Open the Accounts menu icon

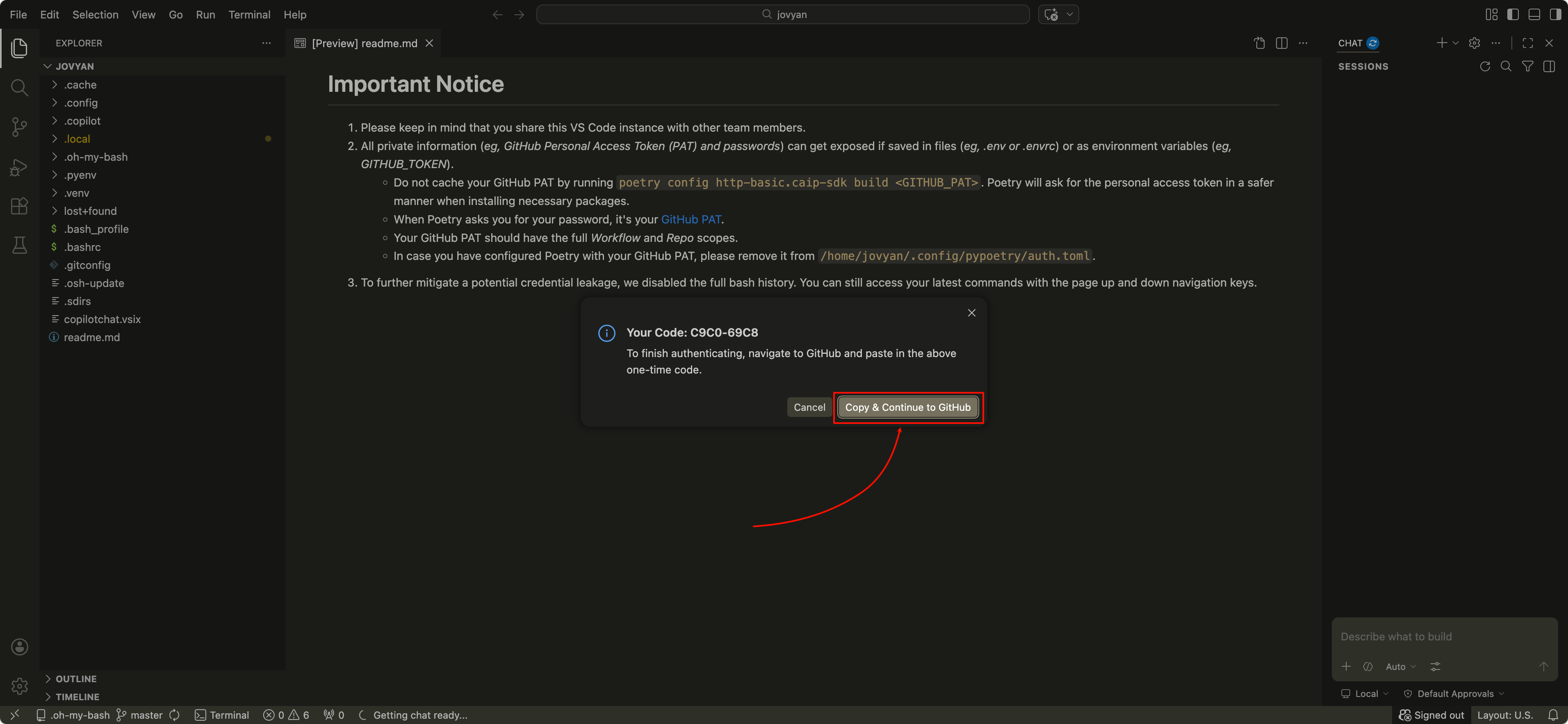tap(20, 647)
